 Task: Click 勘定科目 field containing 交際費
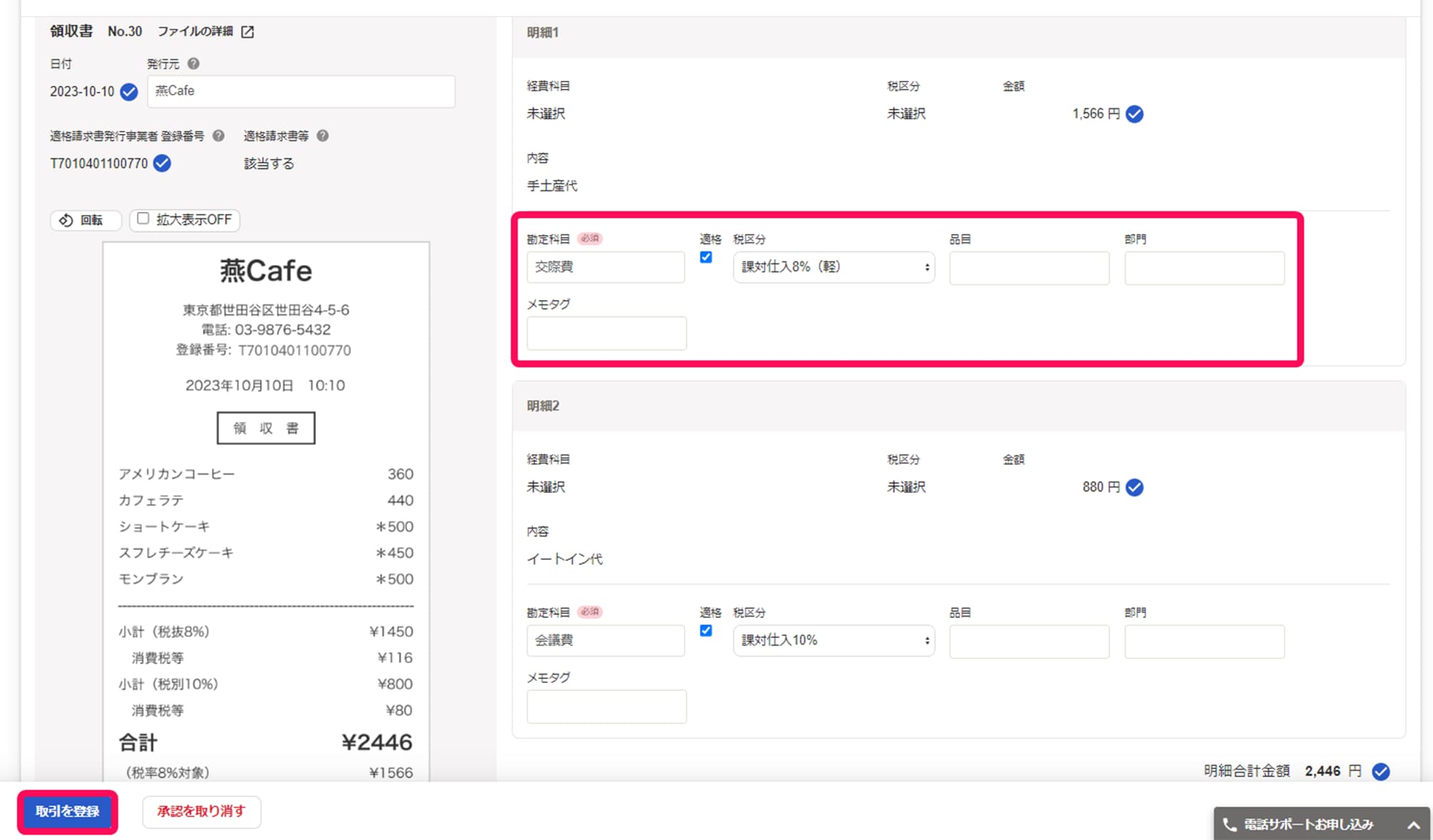click(x=605, y=267)
